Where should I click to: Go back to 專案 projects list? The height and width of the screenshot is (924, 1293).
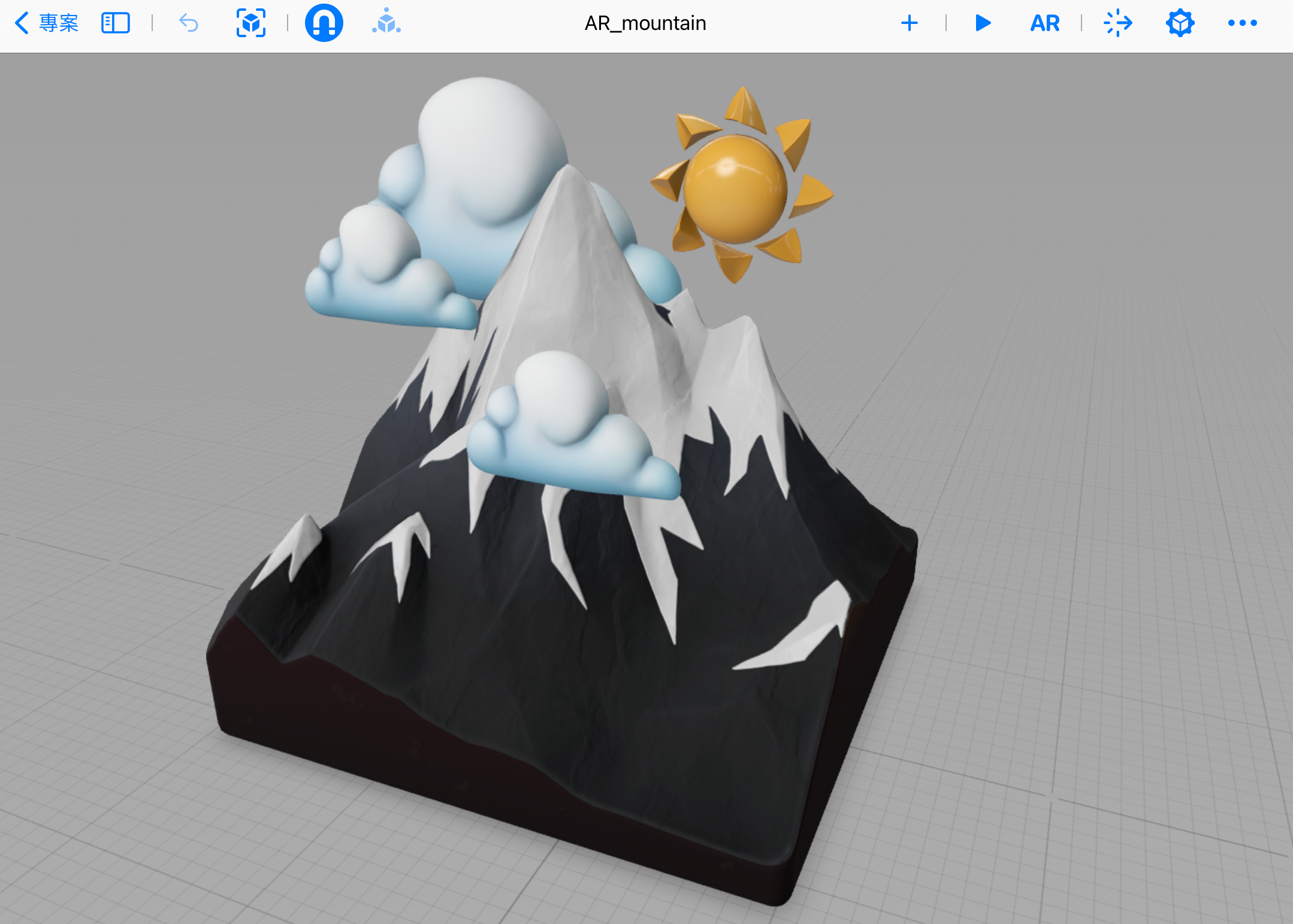click(47, 23)
